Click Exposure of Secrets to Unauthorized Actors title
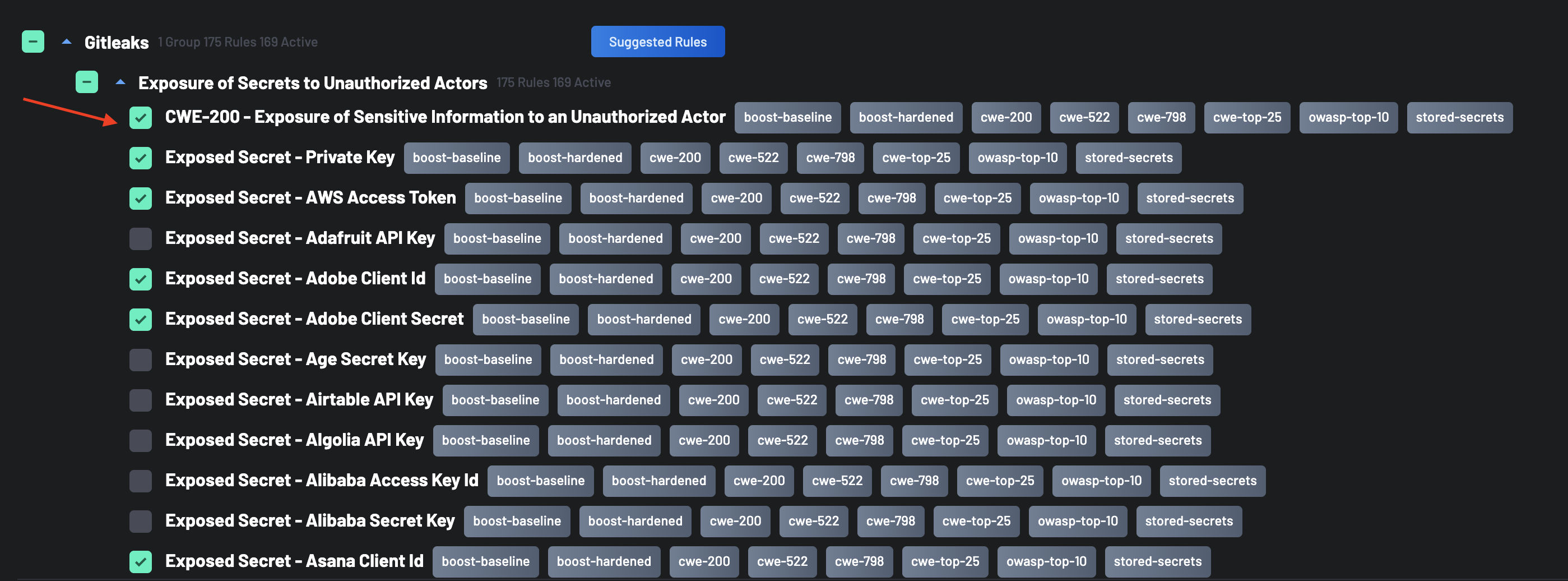Screen dimensions: 1568x581 (313, 83)
